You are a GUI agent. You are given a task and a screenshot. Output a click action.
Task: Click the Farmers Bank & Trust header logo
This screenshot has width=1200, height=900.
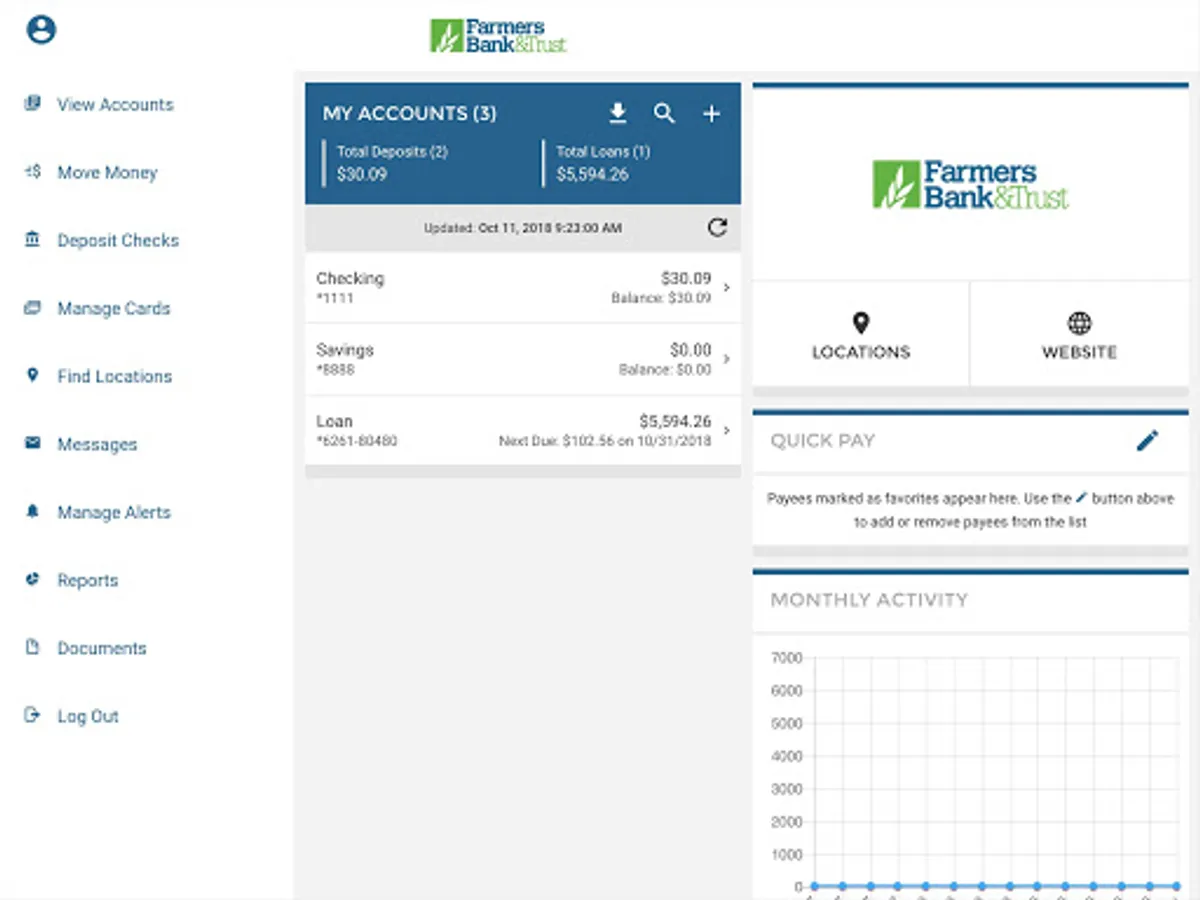click(x=498, y=36)
